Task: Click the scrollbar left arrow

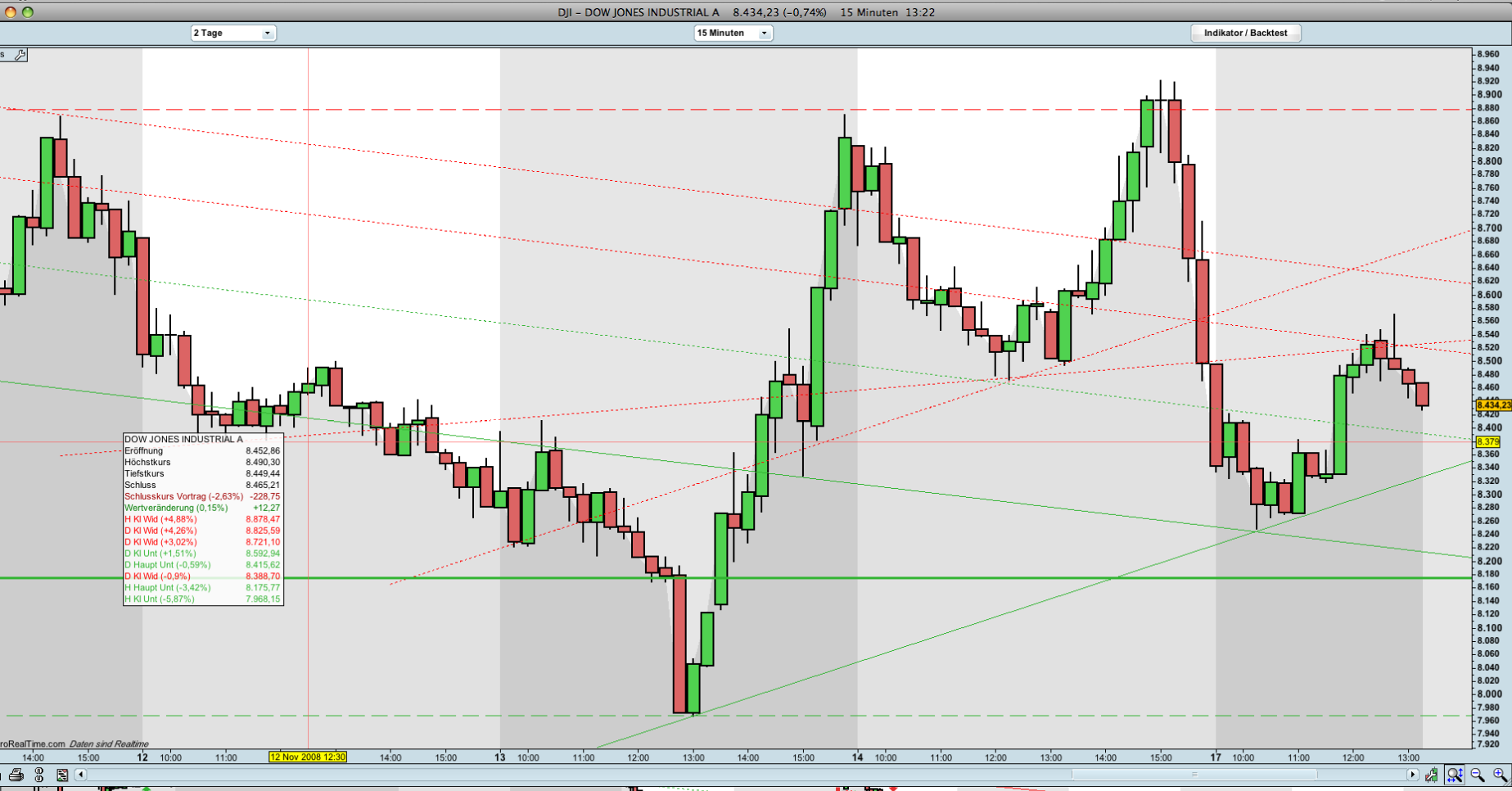Action: pos(80,775)
